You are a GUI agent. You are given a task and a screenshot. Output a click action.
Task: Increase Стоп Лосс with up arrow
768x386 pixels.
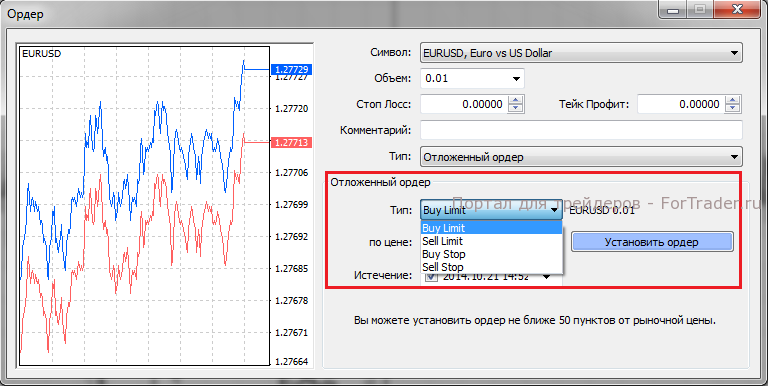pos(516,100)
